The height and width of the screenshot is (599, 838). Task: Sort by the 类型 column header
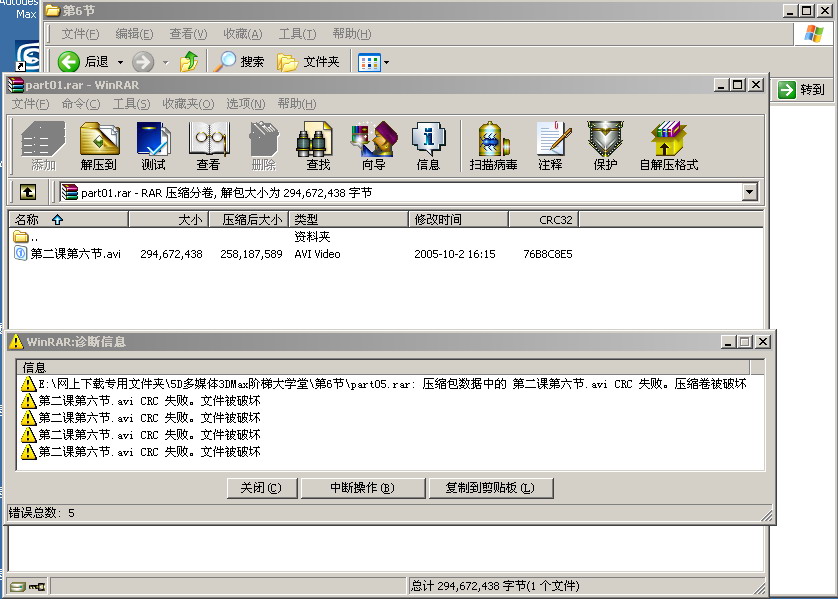tap(348, 220)
